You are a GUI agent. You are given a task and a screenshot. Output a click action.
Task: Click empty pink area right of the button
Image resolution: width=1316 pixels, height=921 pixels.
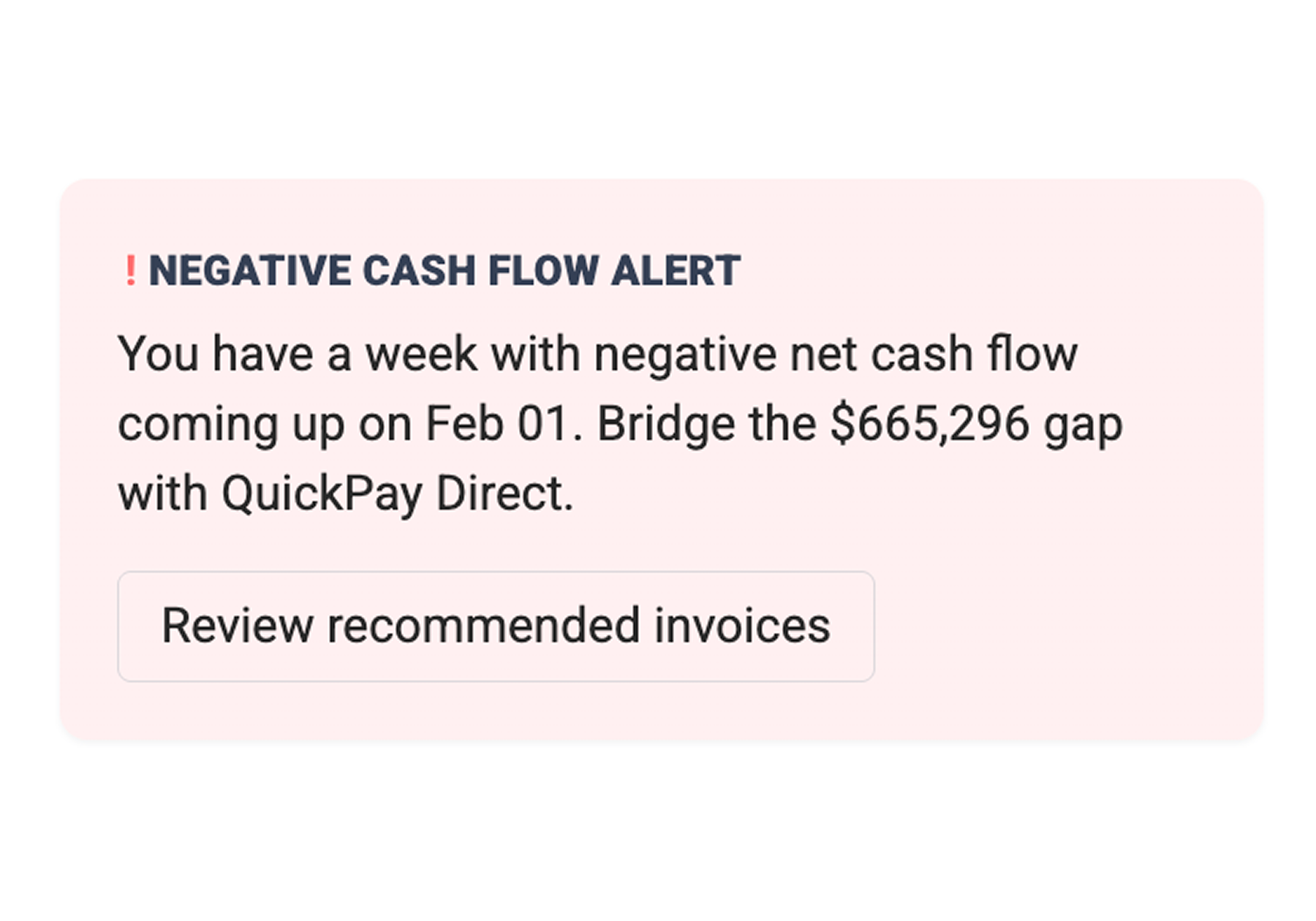pos(1060,626)
